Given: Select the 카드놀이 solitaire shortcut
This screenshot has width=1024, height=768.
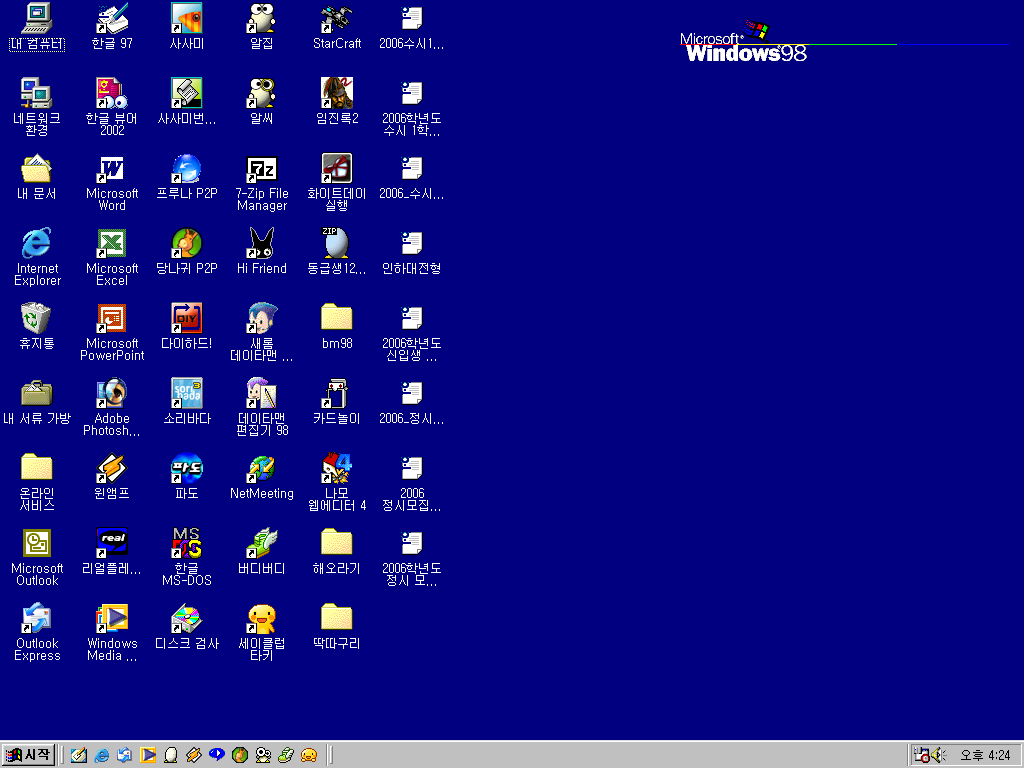Looking at the screenshot, I should point(337,402).
